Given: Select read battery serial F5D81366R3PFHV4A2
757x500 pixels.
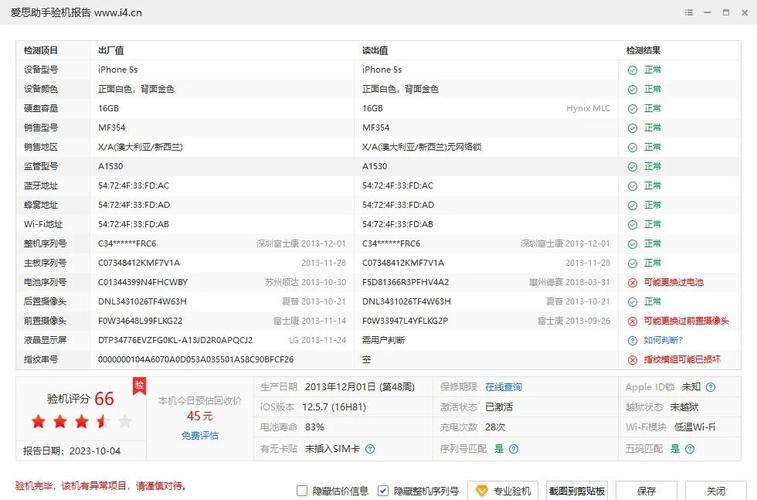Looking at the screenshot, I should (x=406, y=282).
